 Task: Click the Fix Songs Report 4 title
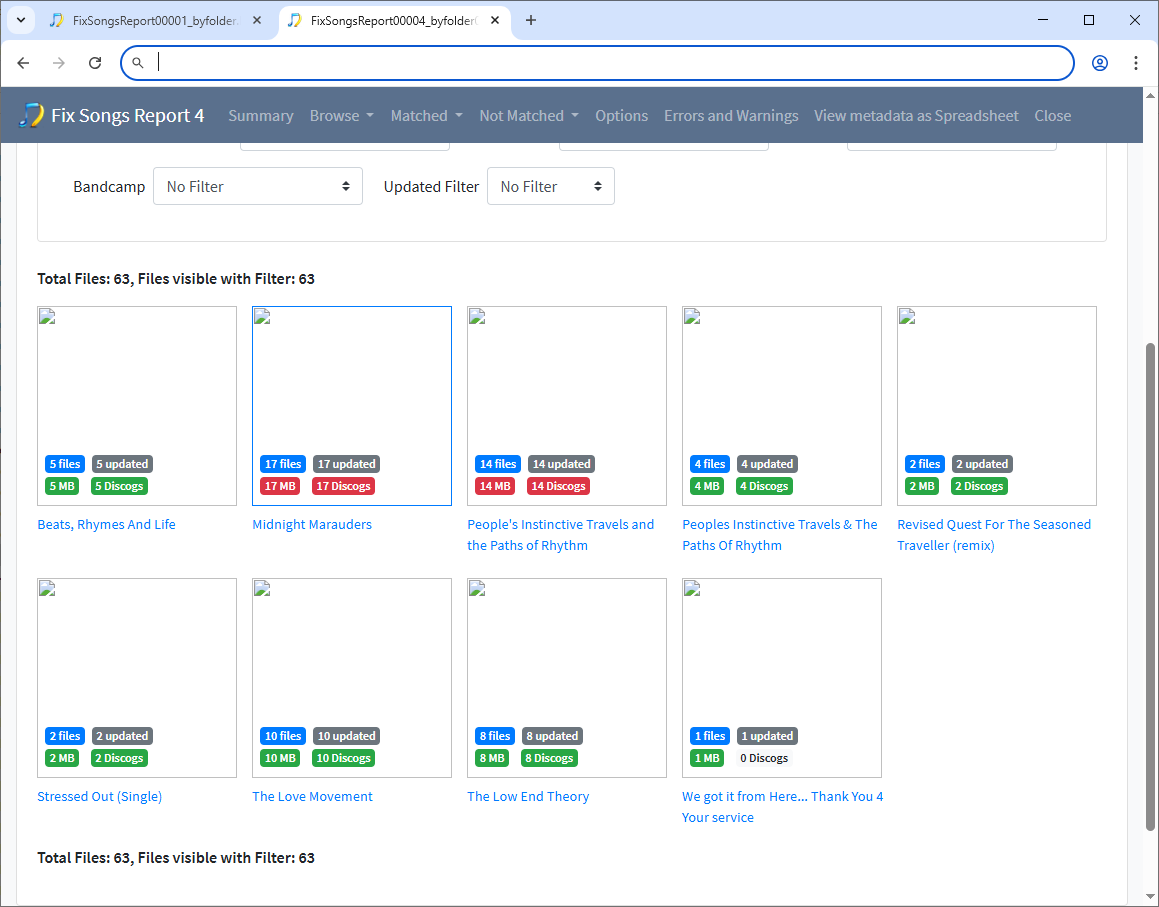[x=127, y=115]
